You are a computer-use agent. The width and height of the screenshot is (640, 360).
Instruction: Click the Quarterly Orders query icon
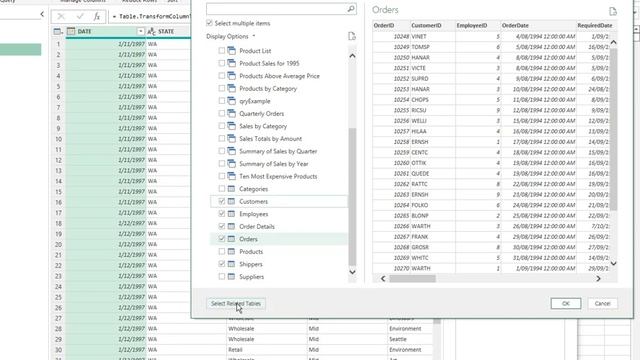231,113
